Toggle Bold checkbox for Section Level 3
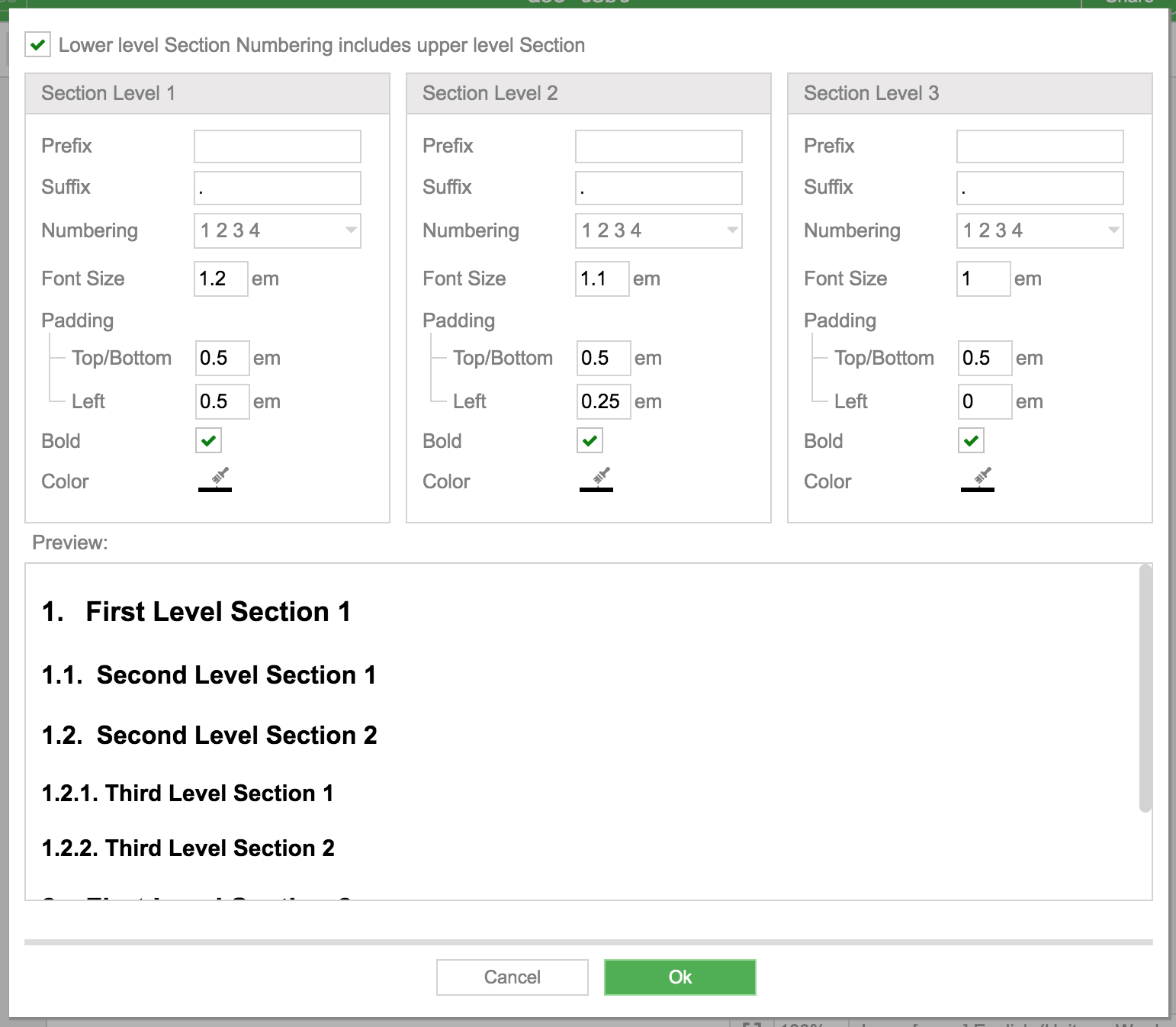The width and height of the screenshot is (1176, 1027). (972, 441)
